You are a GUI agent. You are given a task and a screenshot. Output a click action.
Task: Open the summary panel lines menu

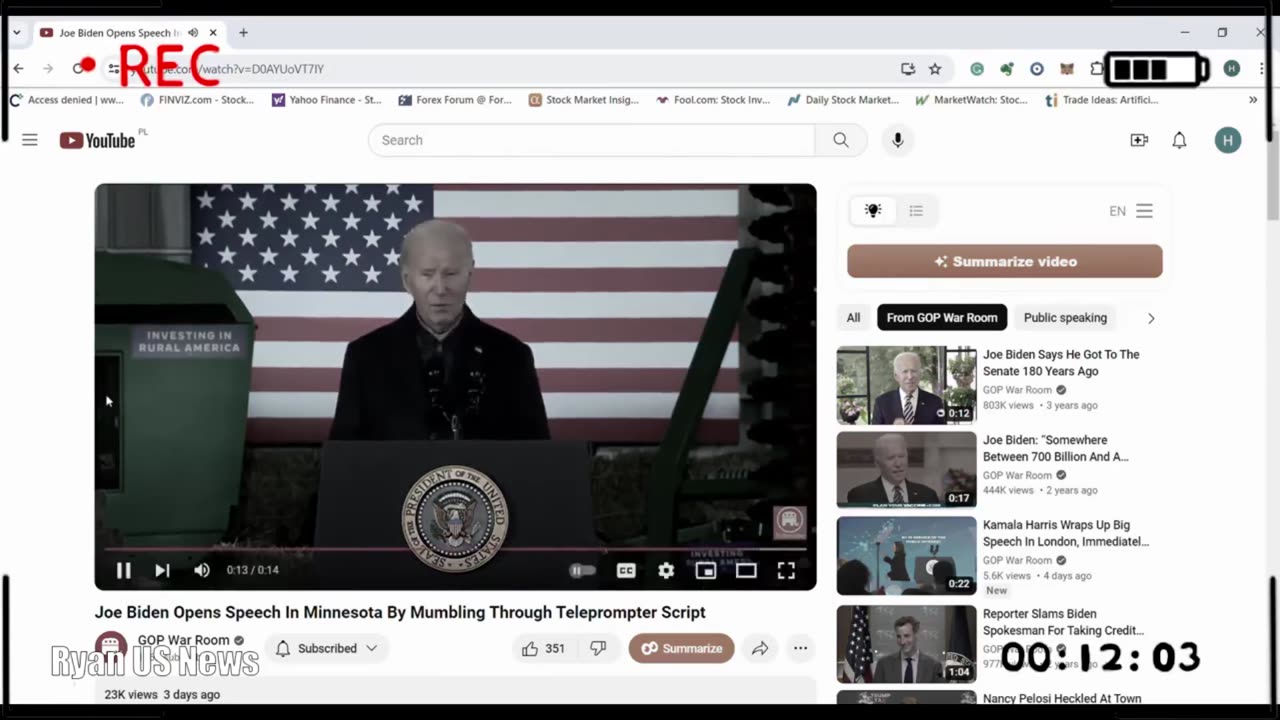[x=1145, y=211]
